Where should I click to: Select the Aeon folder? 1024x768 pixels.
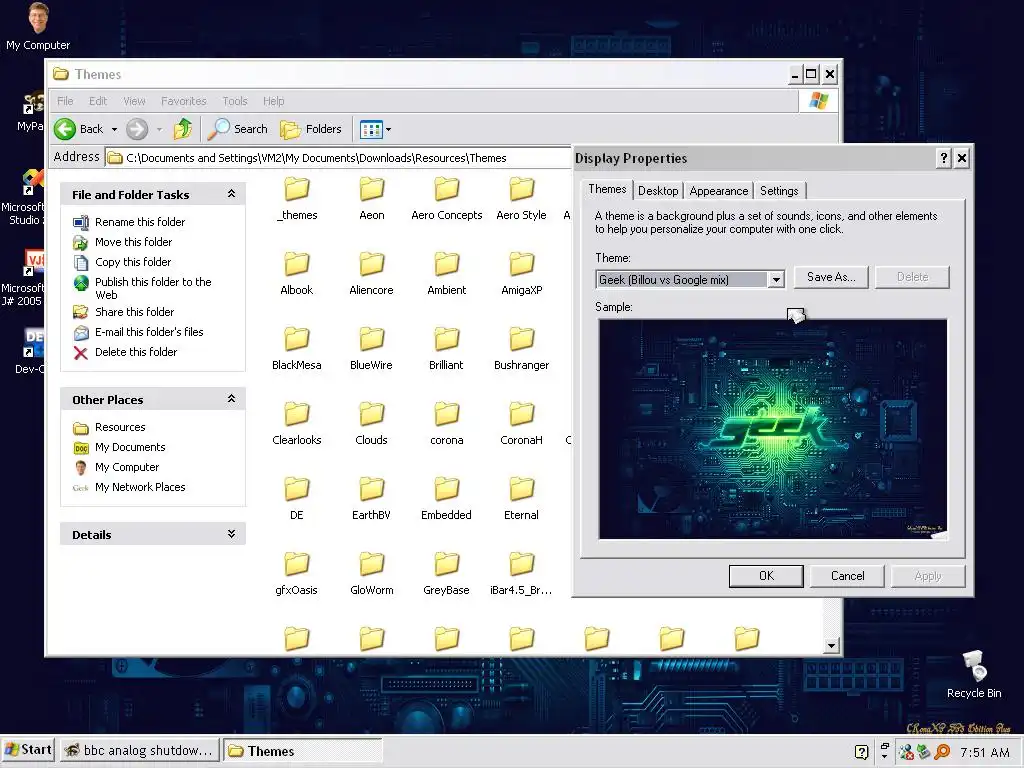click(x=372, y=199)
